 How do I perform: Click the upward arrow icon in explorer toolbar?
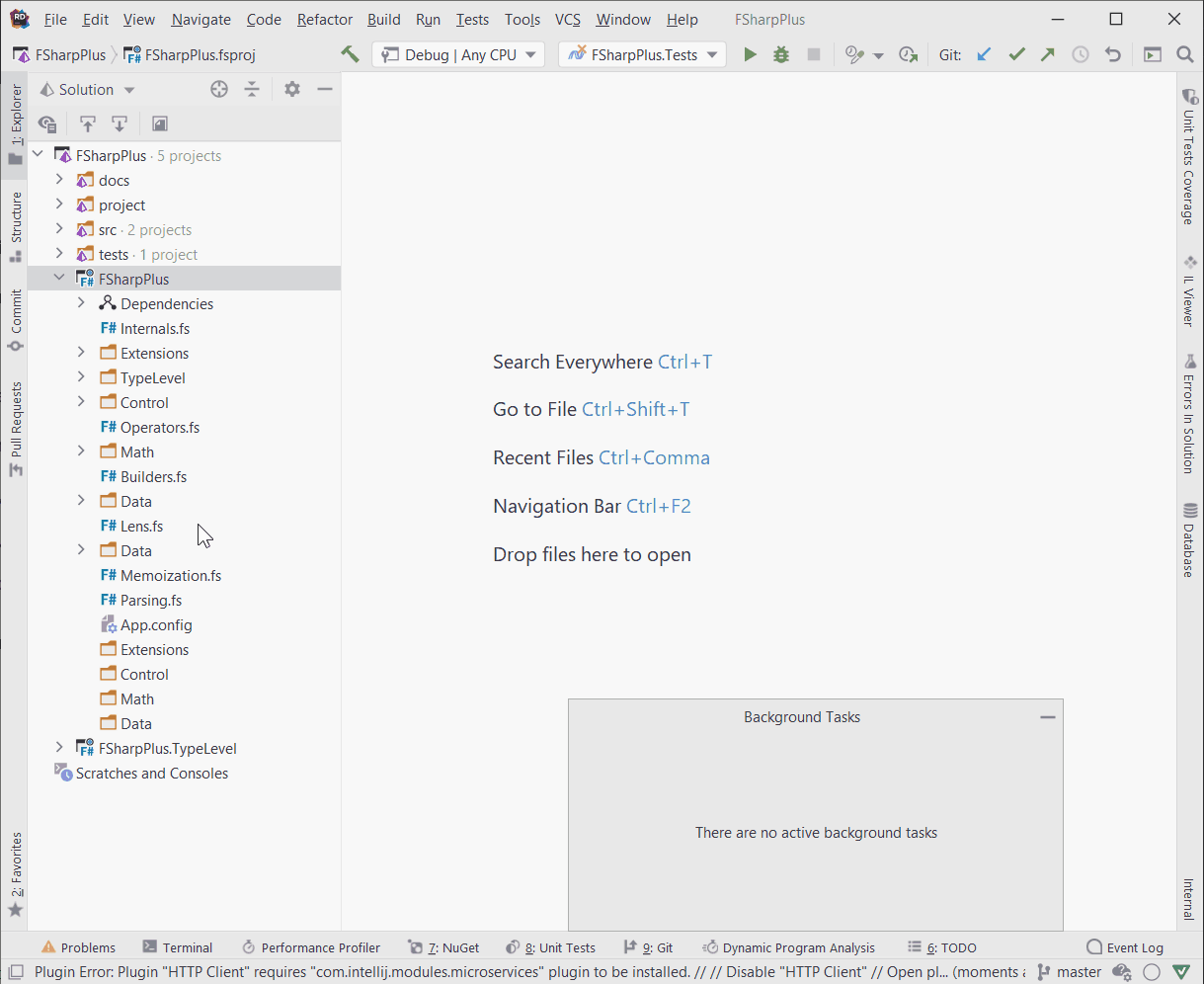[88, 123]
